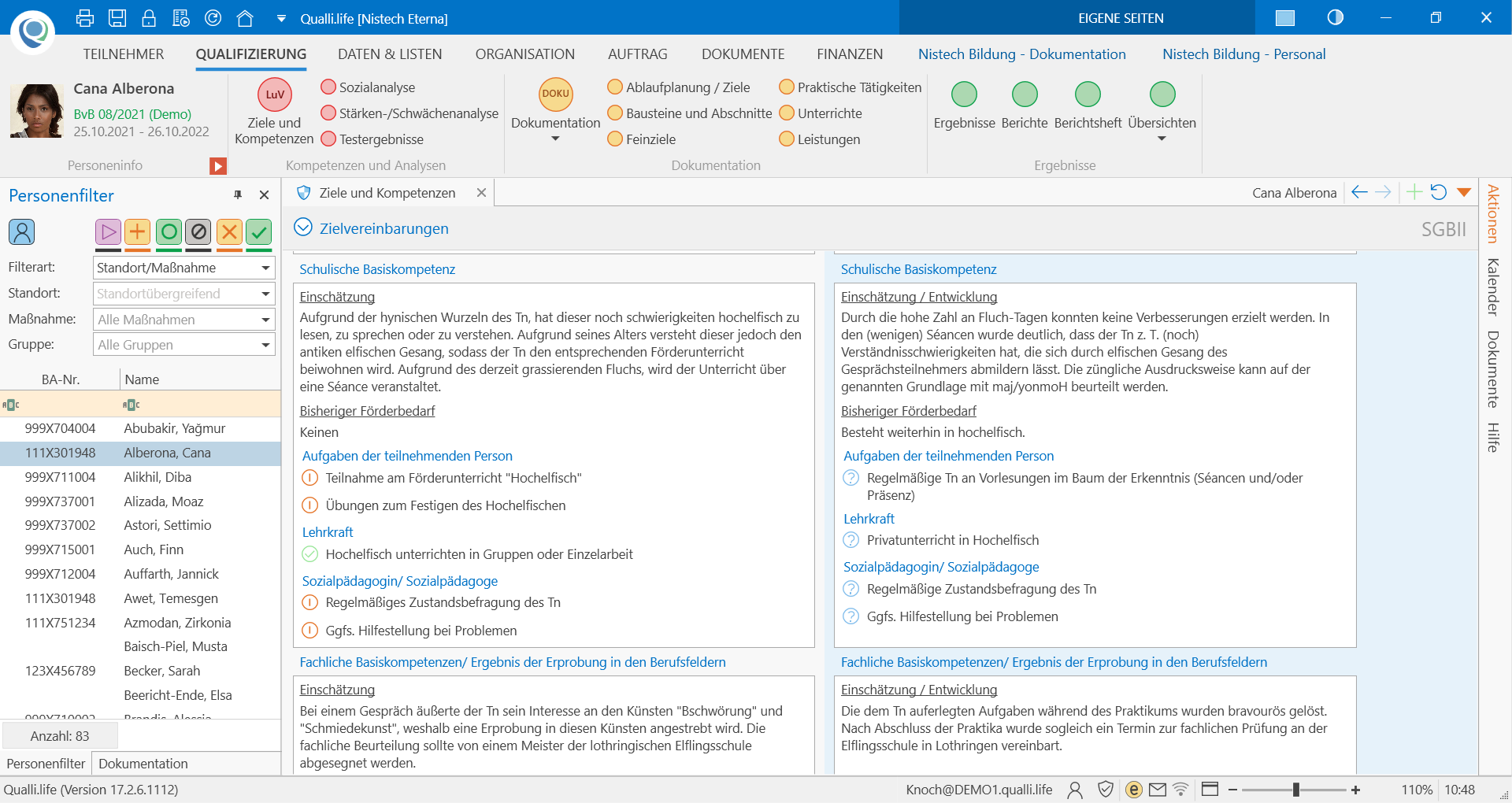Click the green checkmark filter button

(x=259, y=231)
